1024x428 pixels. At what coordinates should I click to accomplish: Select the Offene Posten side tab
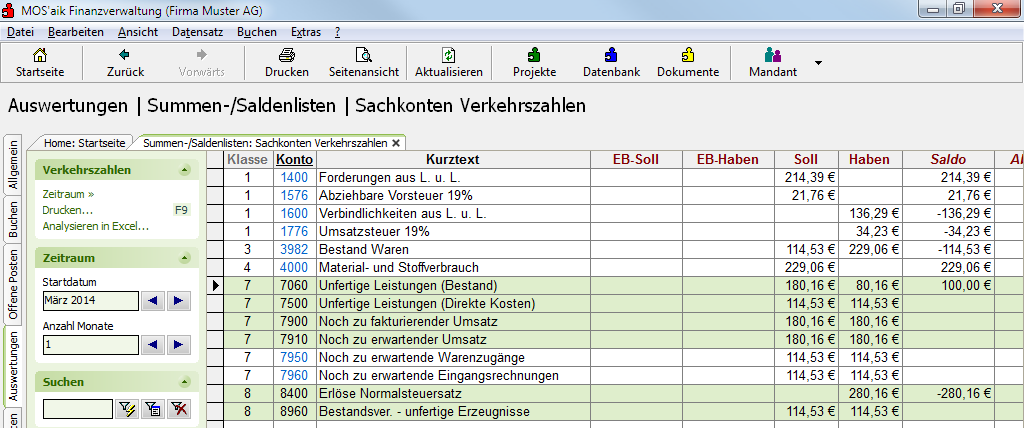coord(13,286)
